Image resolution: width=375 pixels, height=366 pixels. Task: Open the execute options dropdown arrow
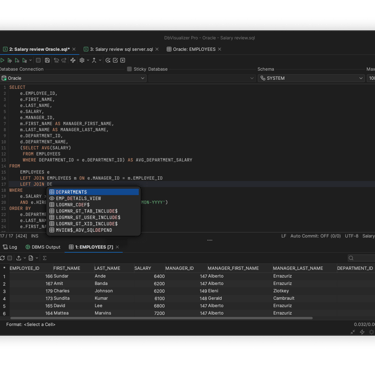(30, 60)
